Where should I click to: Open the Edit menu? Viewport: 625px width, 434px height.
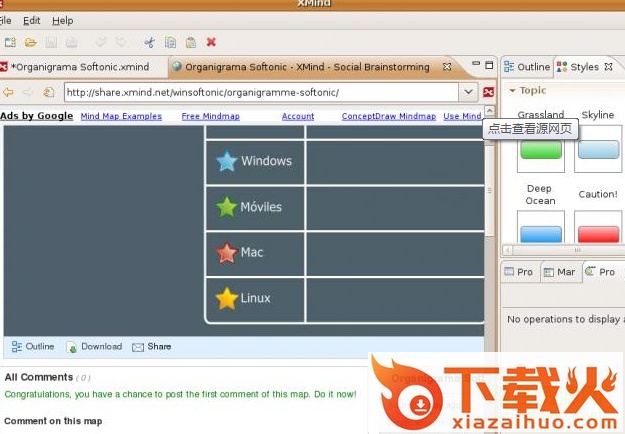click(31, 21)
